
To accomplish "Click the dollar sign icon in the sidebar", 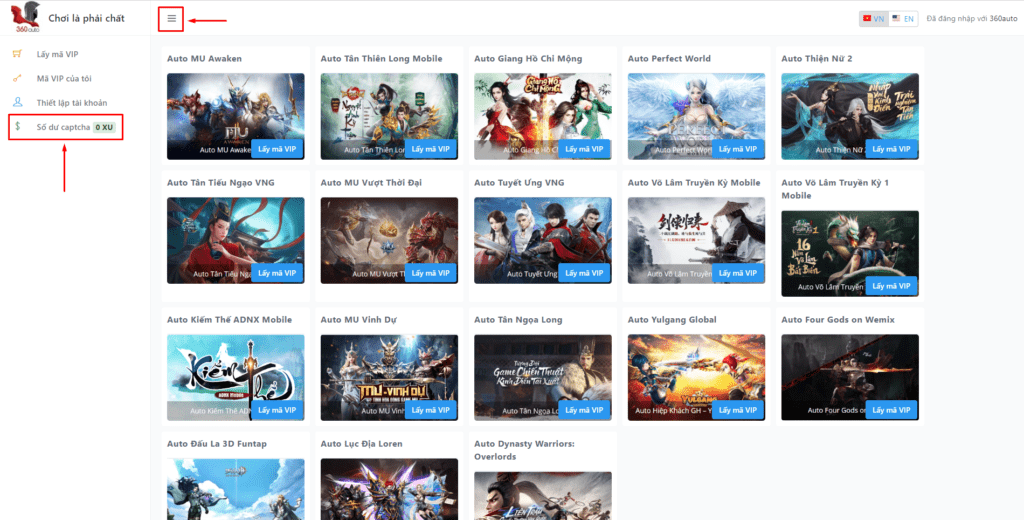I will pos(18,127).
